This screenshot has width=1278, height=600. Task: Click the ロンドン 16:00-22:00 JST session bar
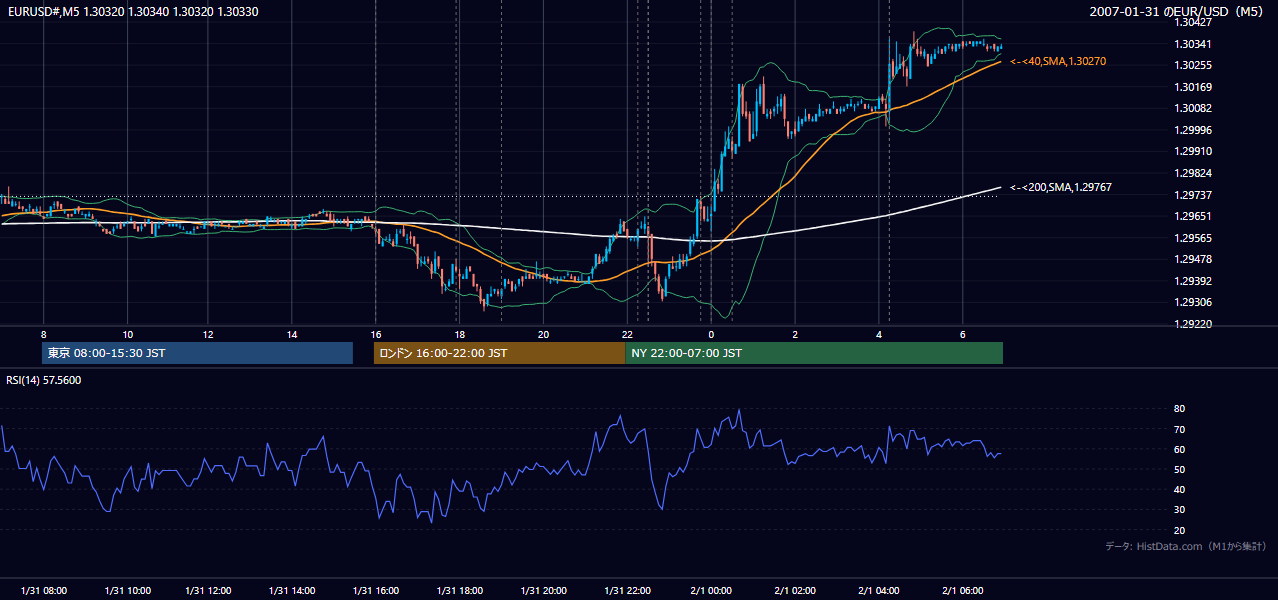tap(499, 353)
